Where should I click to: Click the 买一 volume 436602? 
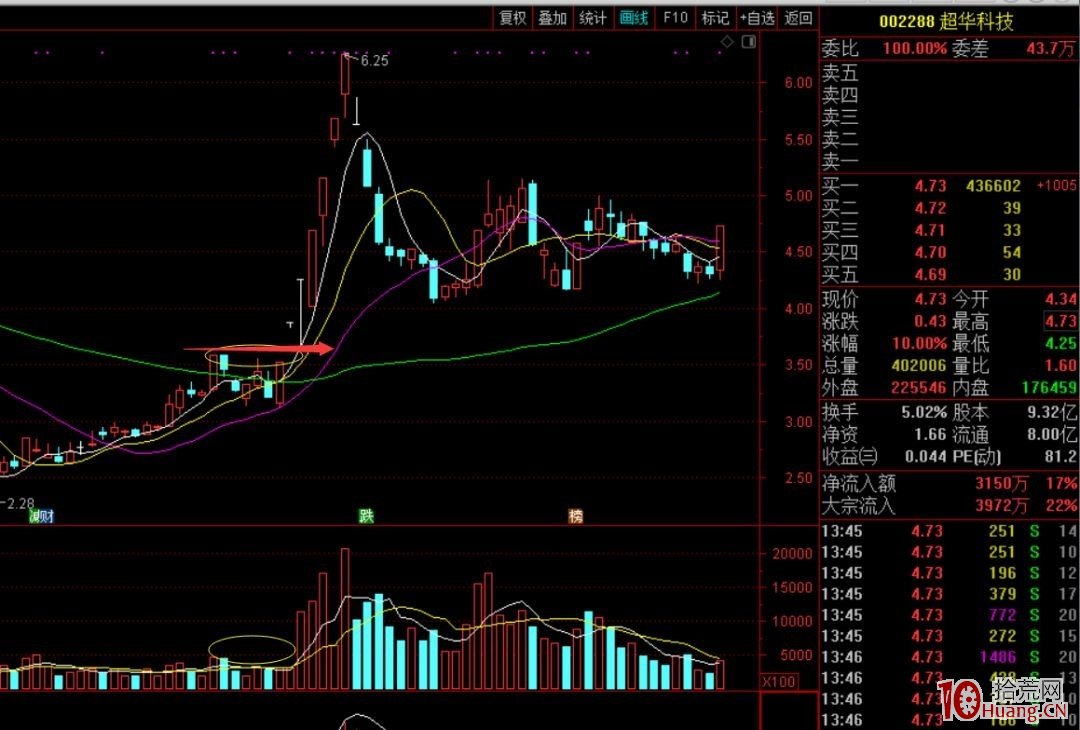coord(993,186)
